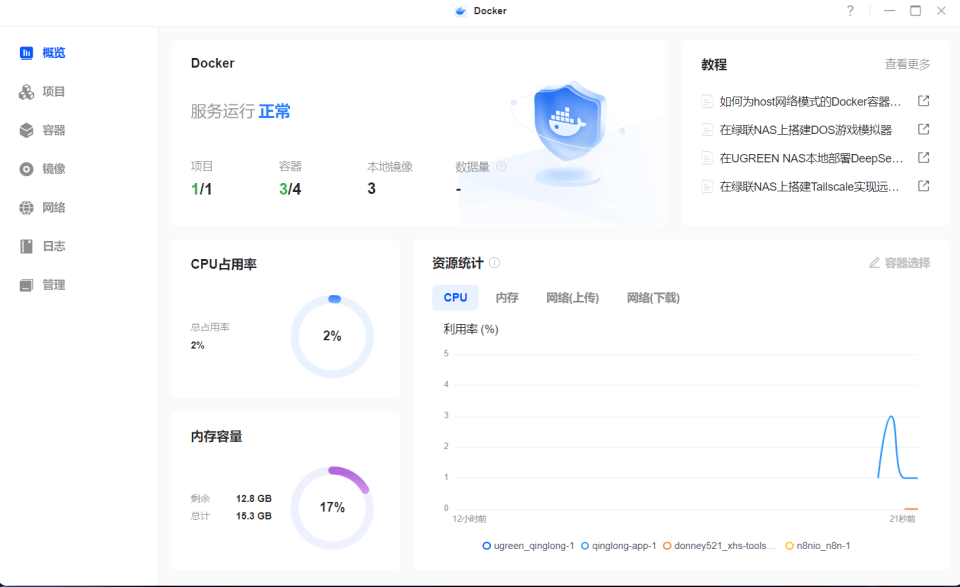The image size is (960, 587).
Task: Click the info icon beside 数据量
Action: [x=500, y=166]
